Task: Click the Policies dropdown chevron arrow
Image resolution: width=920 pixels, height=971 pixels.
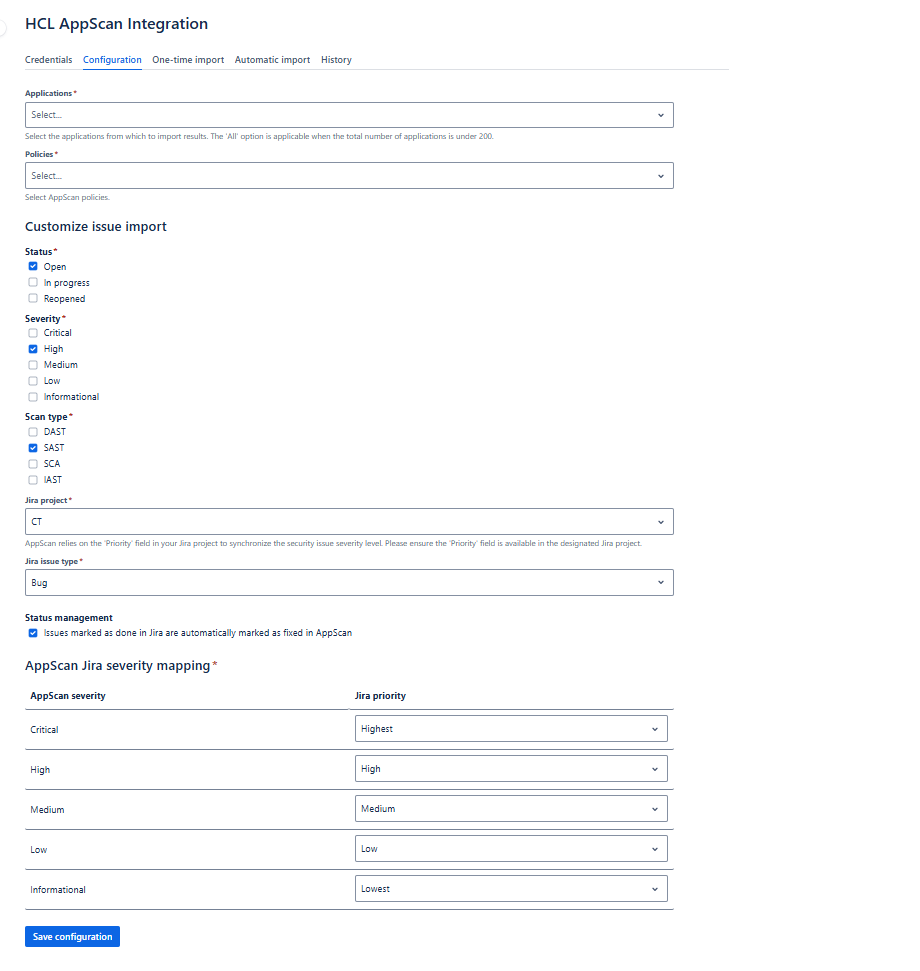Action: [x=661, y=176]
